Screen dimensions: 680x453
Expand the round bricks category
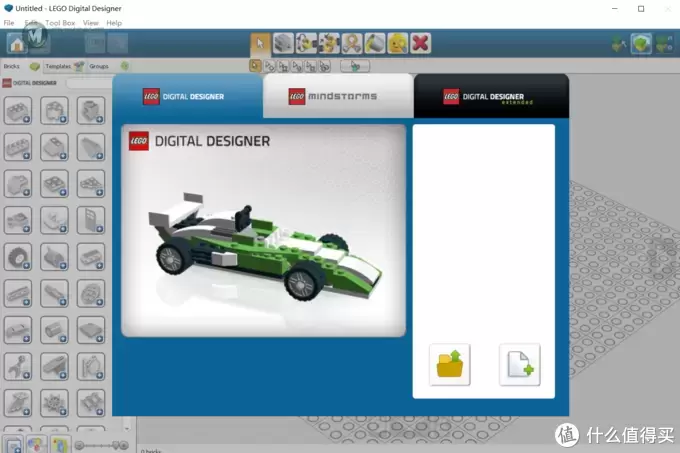pyautogui.click(x=54, y=110)
